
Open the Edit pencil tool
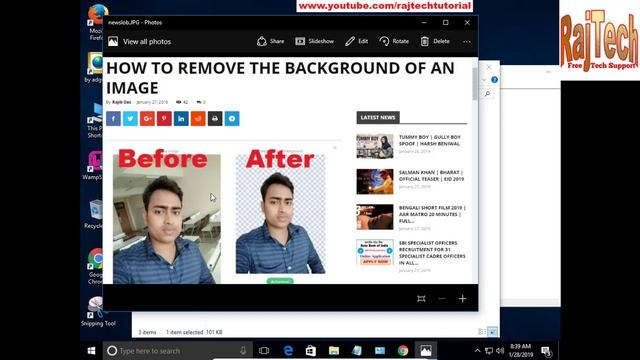coord(356,41)
